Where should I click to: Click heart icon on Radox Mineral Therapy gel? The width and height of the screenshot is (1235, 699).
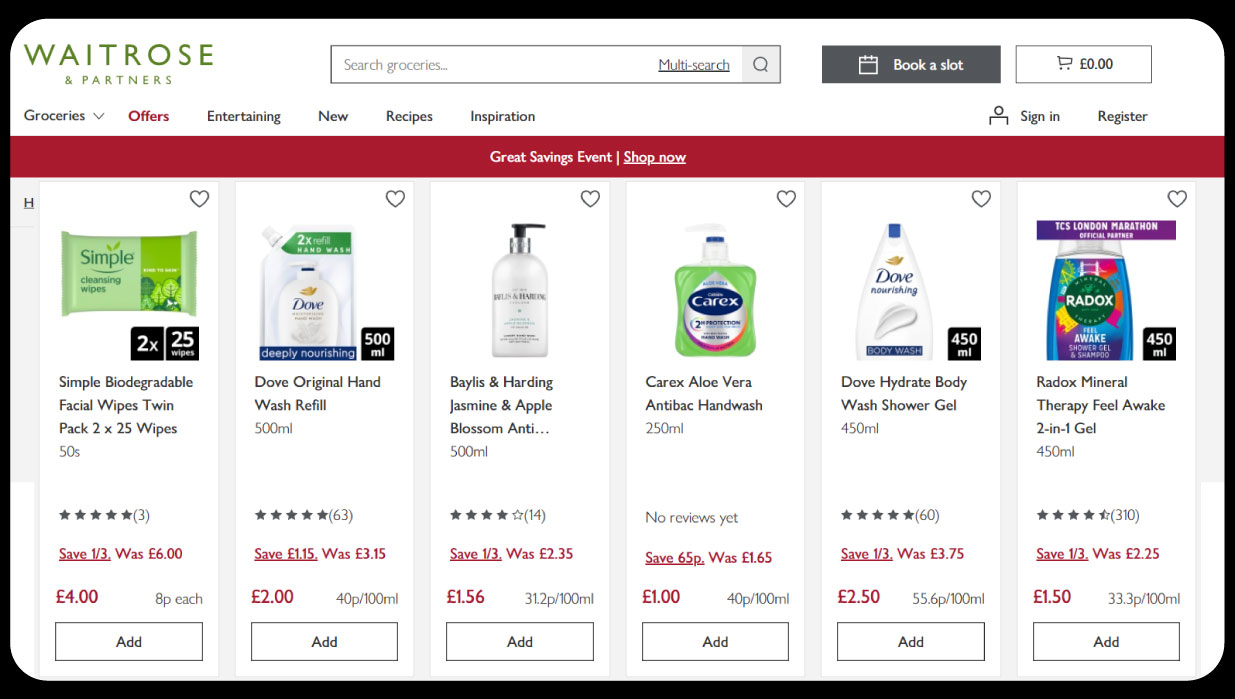pyautogui.click(x=1177, y=199)
